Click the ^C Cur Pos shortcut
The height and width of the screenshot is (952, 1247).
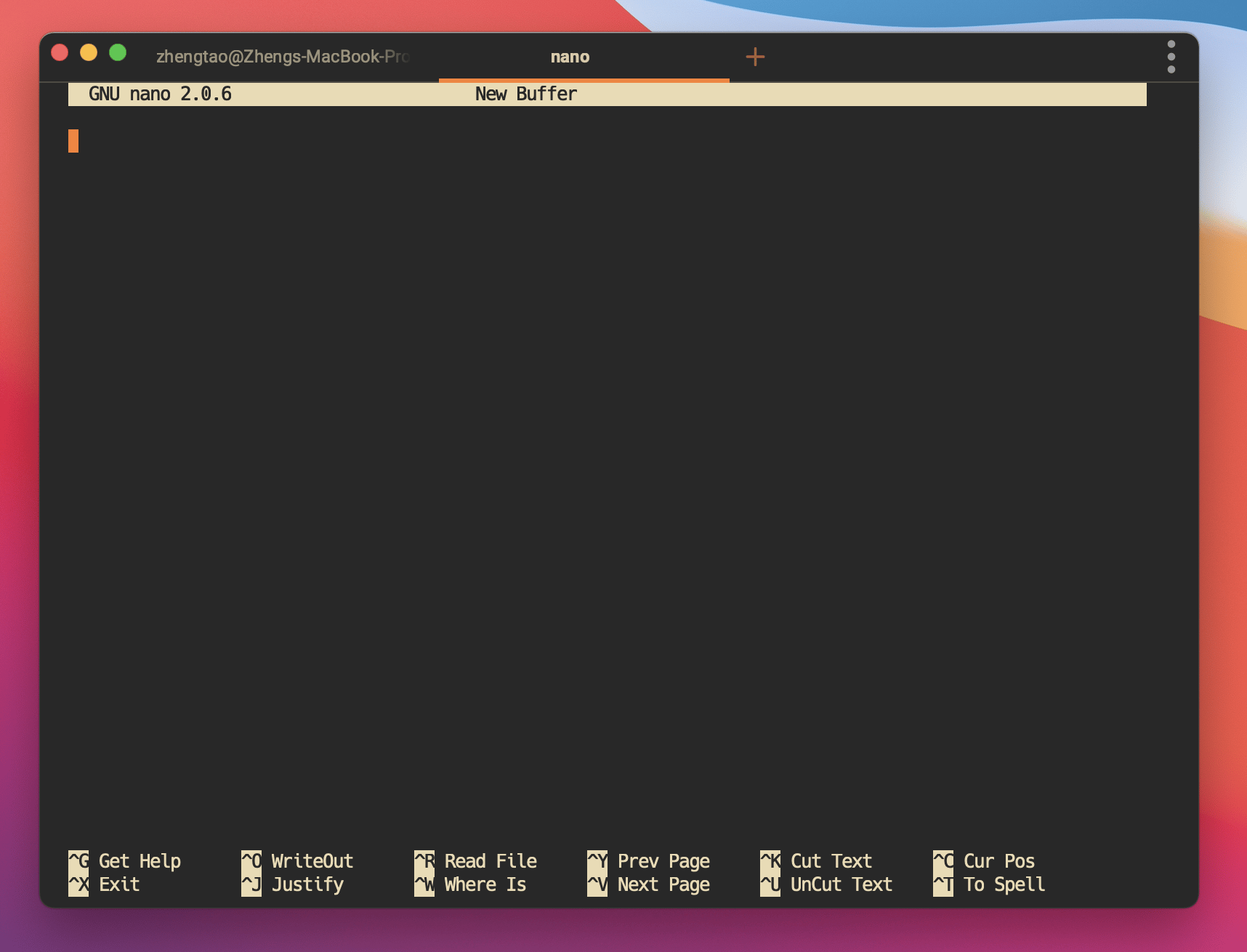(x=984, y=861)
